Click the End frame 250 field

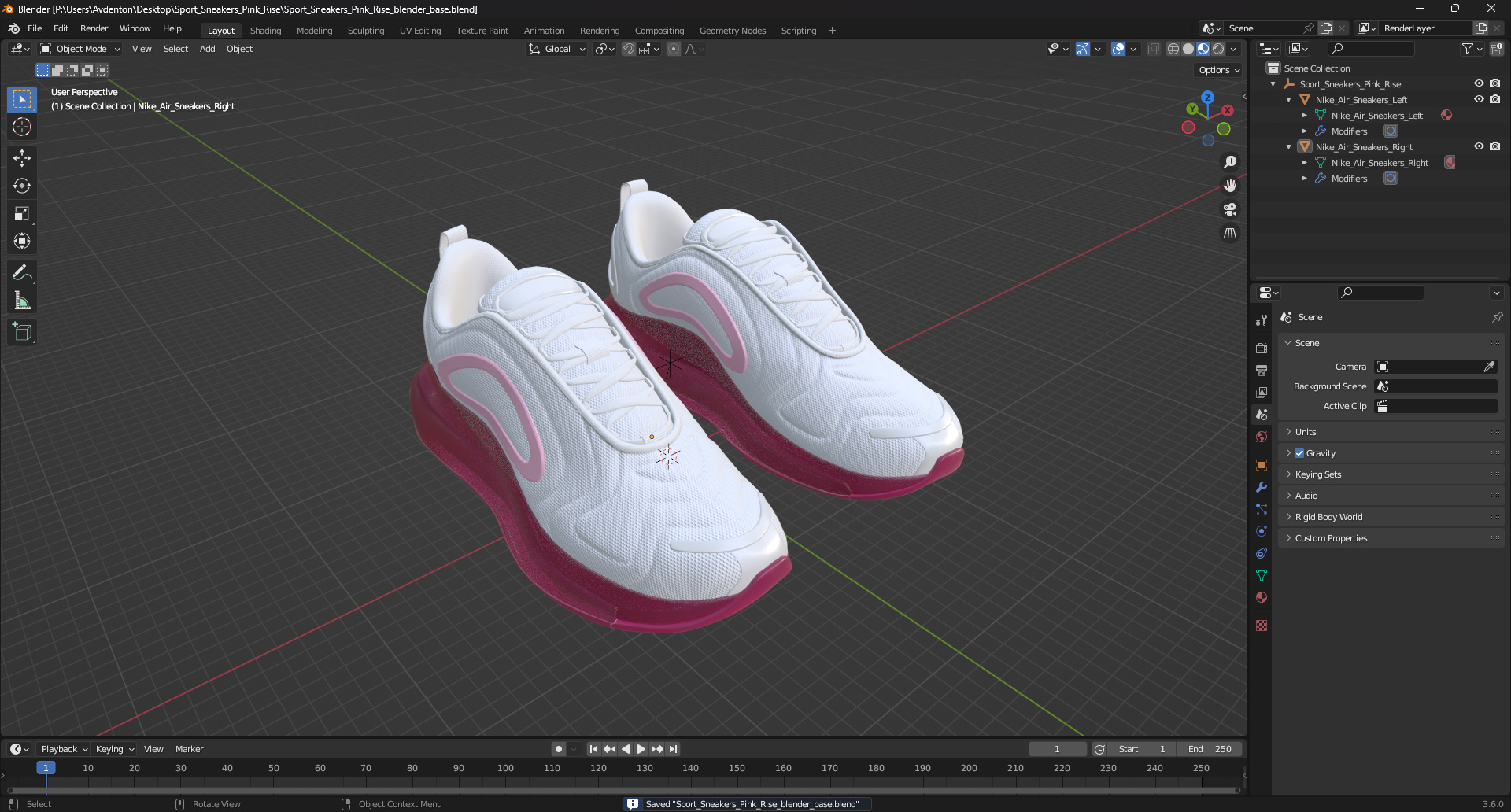tap(1210, 749)
